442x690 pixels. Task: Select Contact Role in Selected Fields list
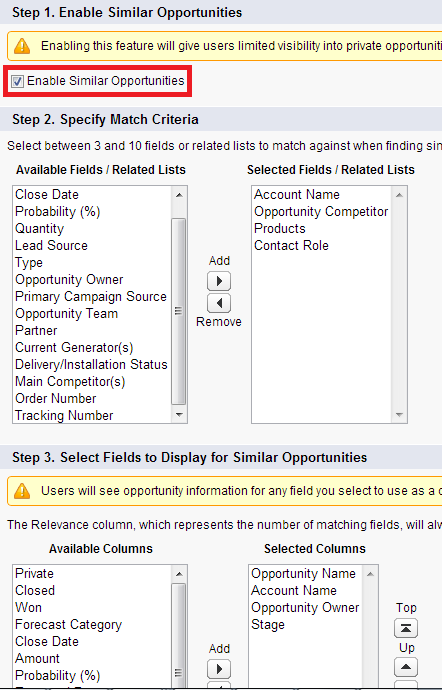click(291, 246)
